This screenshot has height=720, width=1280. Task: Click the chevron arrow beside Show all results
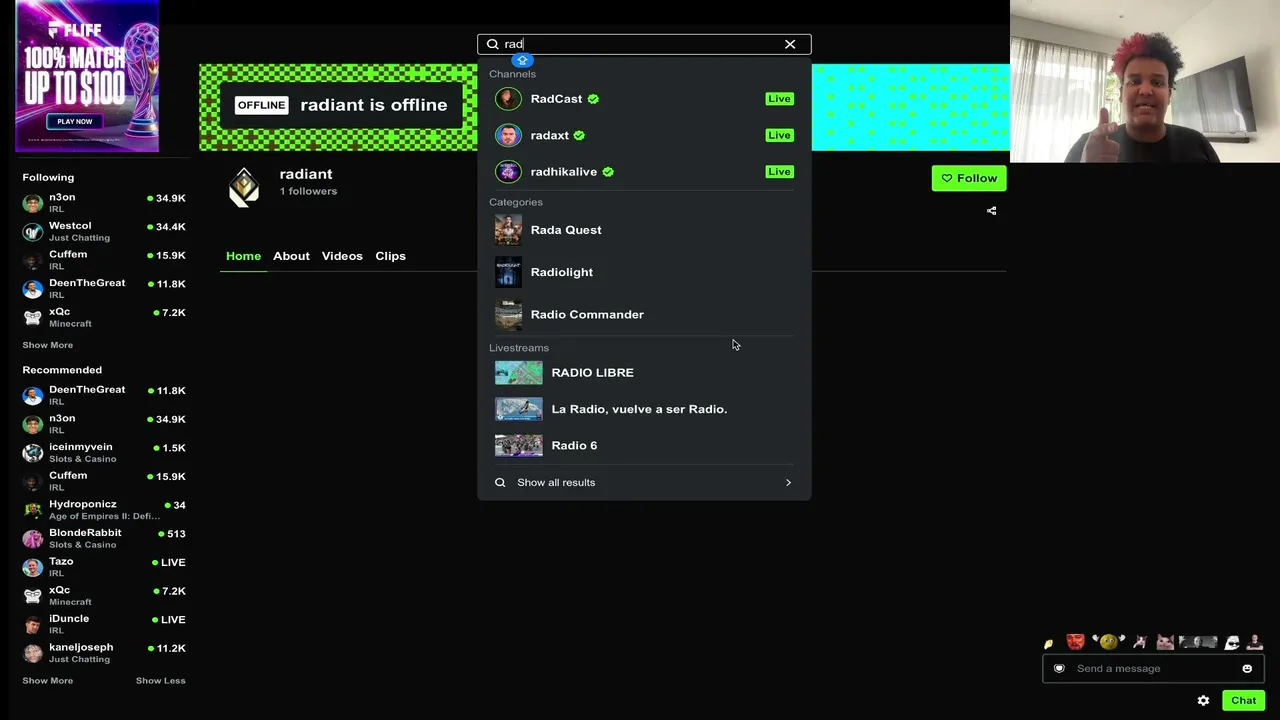click(788, 482)
